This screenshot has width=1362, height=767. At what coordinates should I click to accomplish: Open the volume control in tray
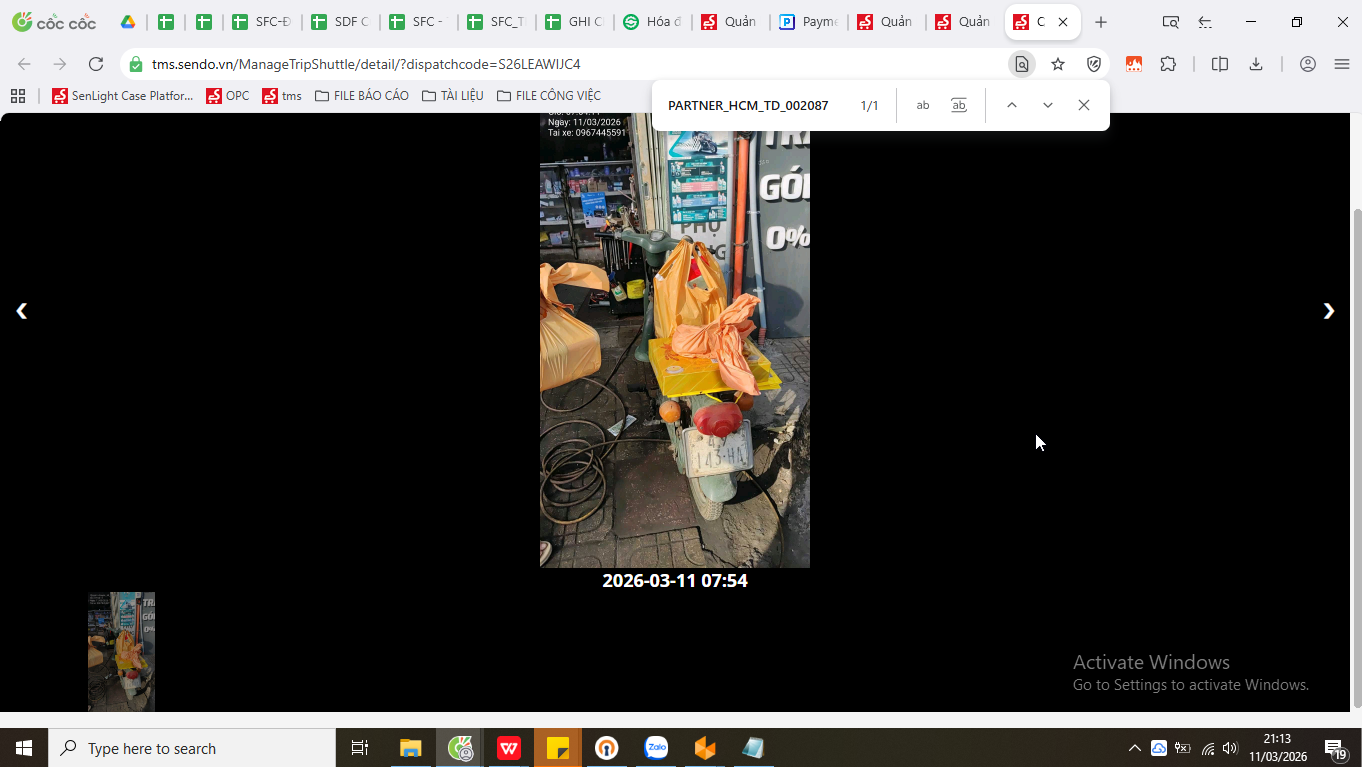coord(1231,748)
